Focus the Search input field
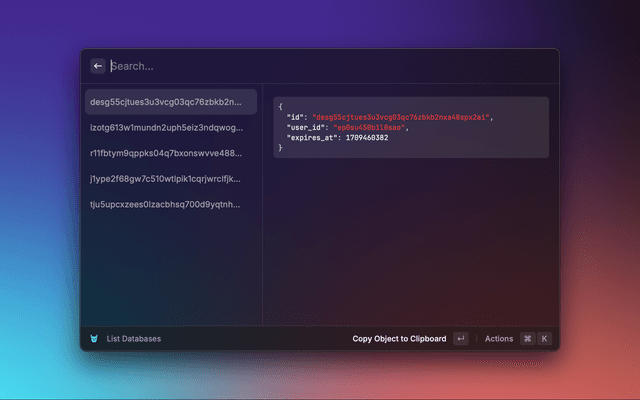Viewport: 640px width, 400px height. (x=300, y=66)
